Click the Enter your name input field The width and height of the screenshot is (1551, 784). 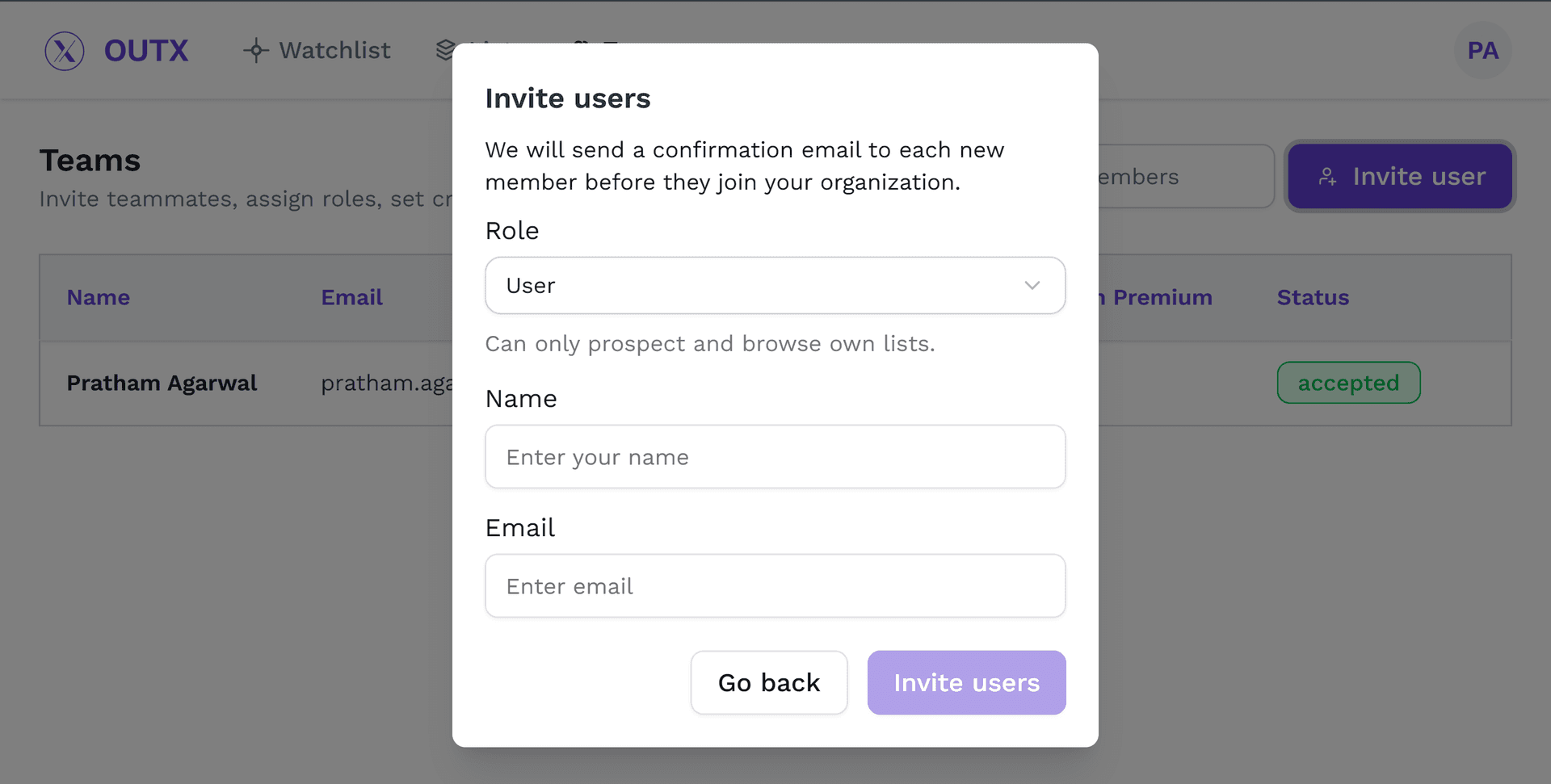(x=774, y=456)
